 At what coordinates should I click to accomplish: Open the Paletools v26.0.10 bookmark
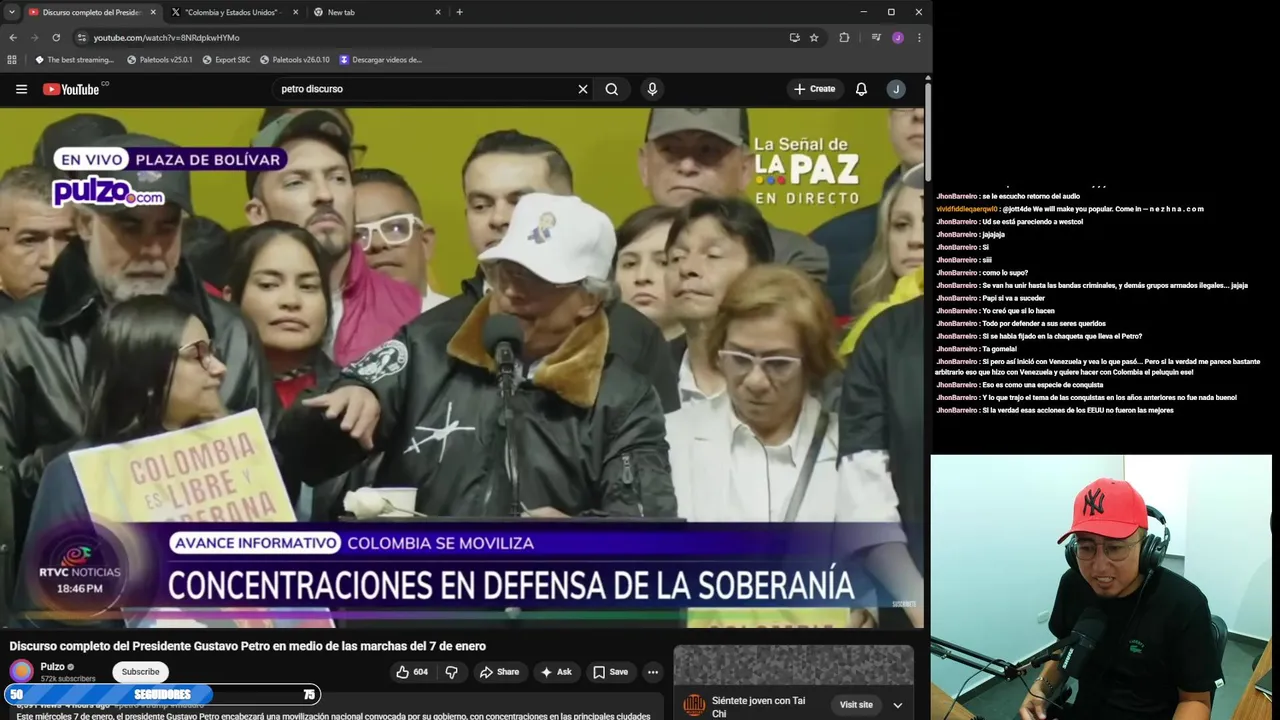click(295, 60)
